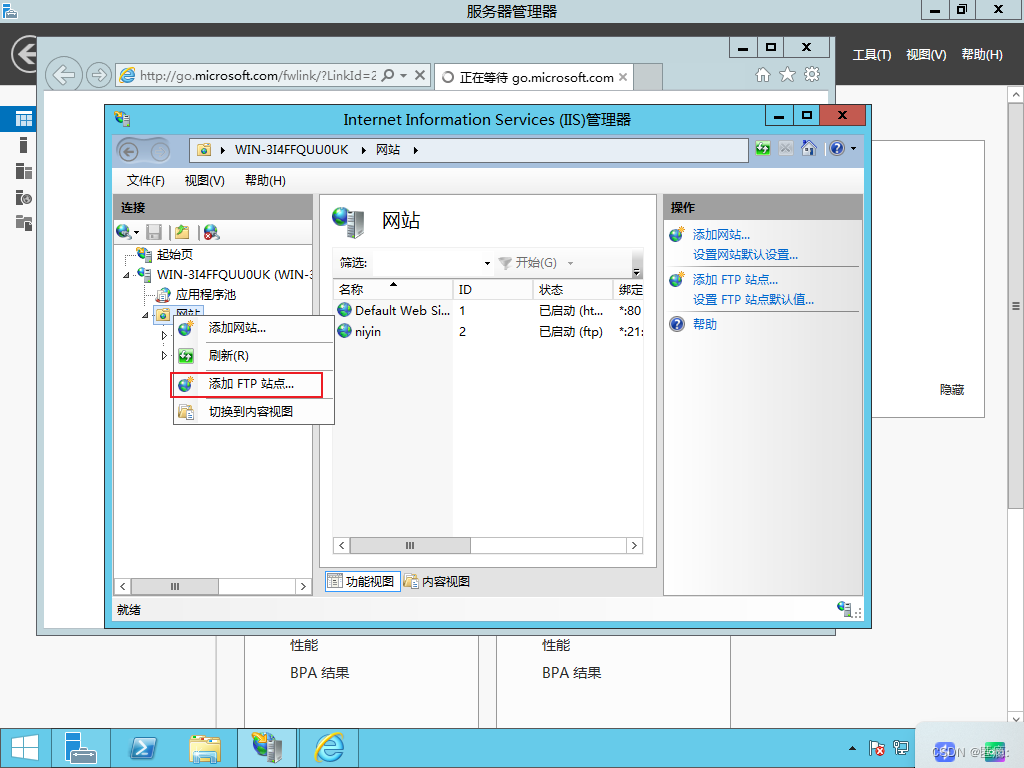The height and width of the screenshot is (768, 1024).
Task: Select the Default Web Site row
Action: click(488, 311)
